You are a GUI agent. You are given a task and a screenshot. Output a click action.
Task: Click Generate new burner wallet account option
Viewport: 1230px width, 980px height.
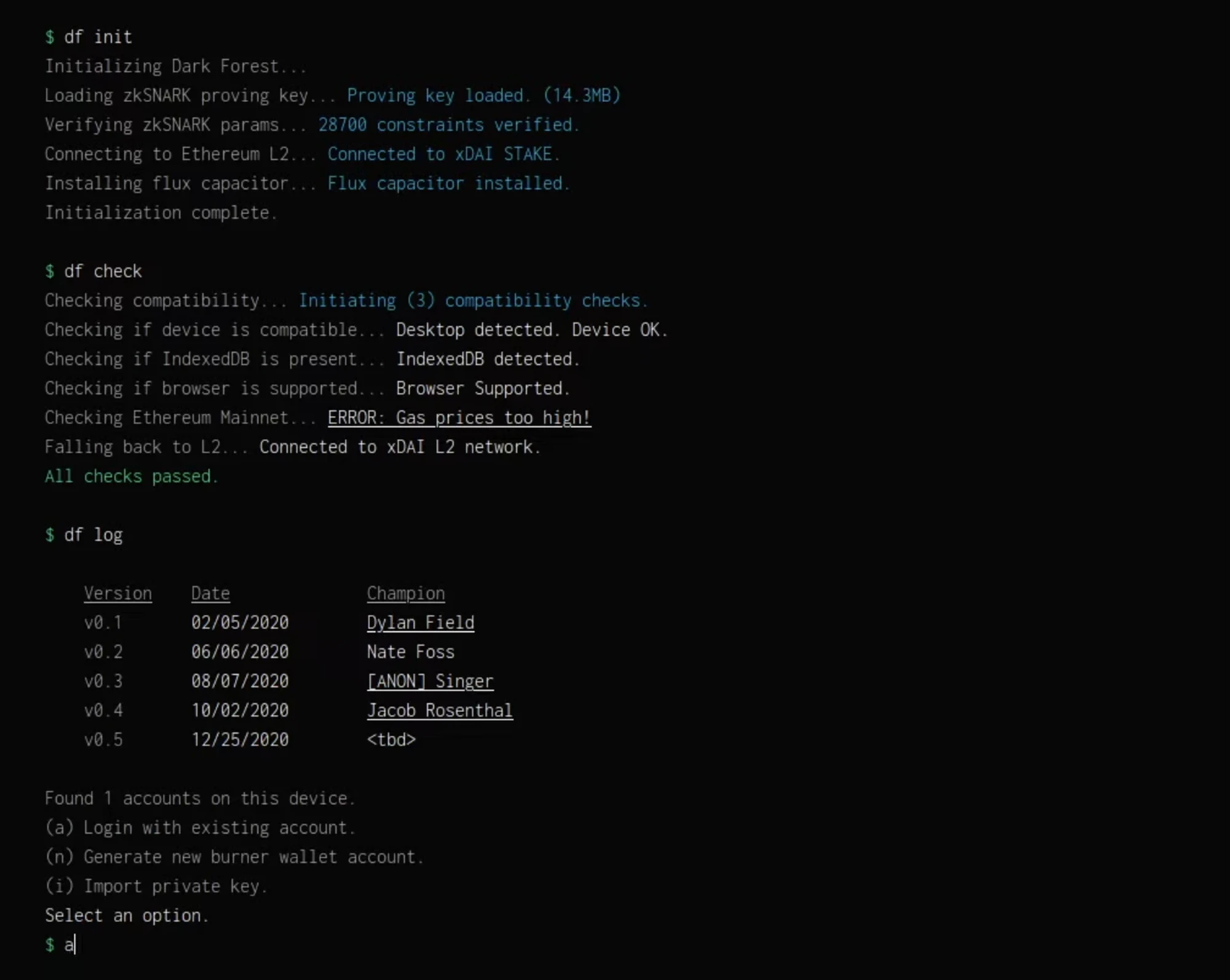click(x=234, y=856)
